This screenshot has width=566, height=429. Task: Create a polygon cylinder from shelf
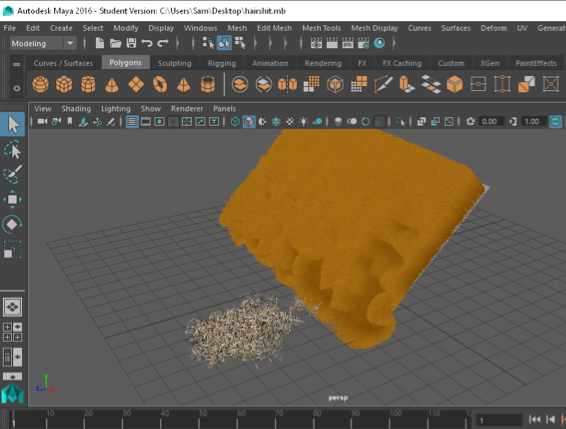tap(88, 84)
